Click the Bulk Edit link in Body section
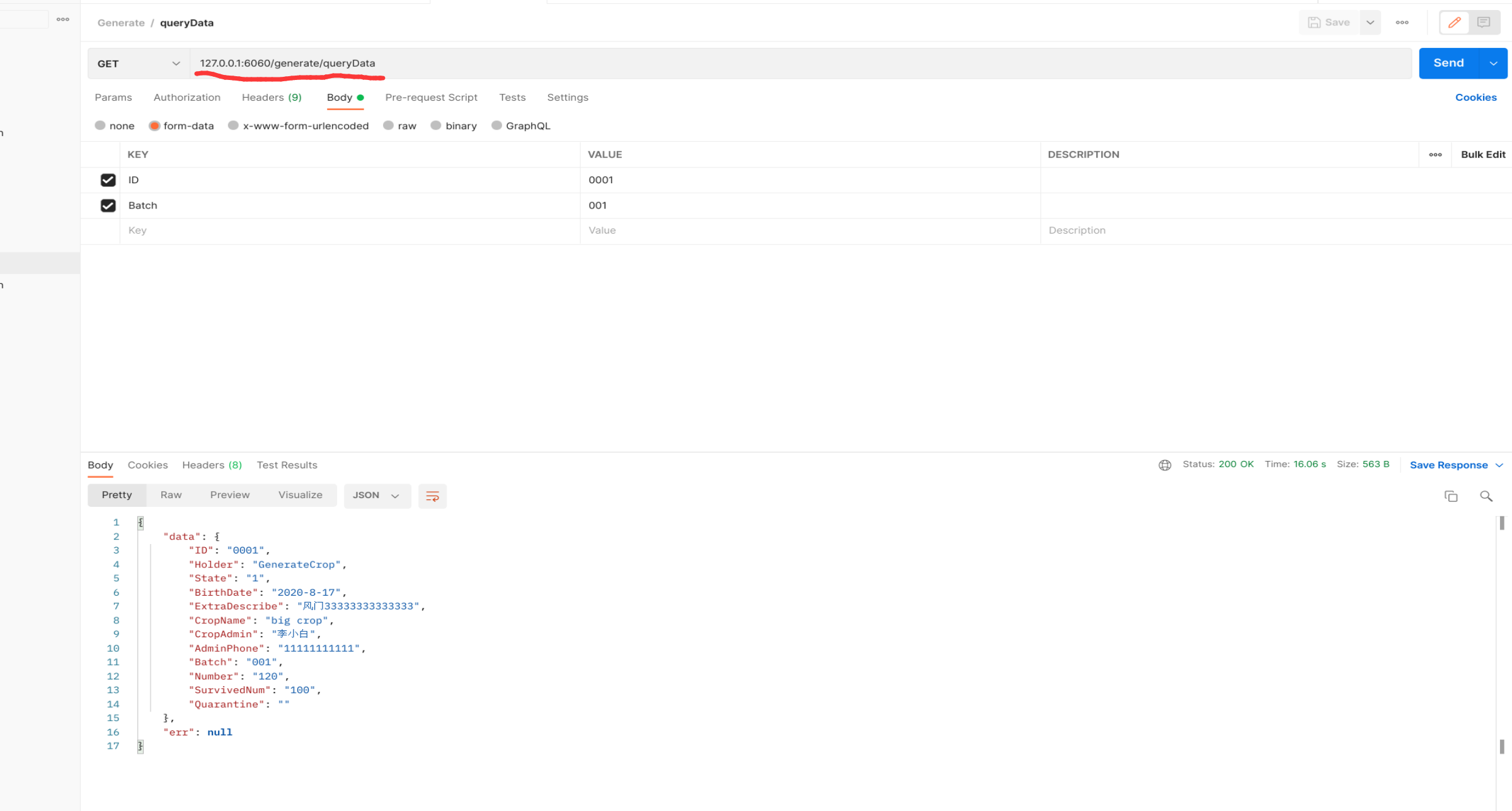The width and height of the screenshot is (1512, 811). coord(1483,154)
